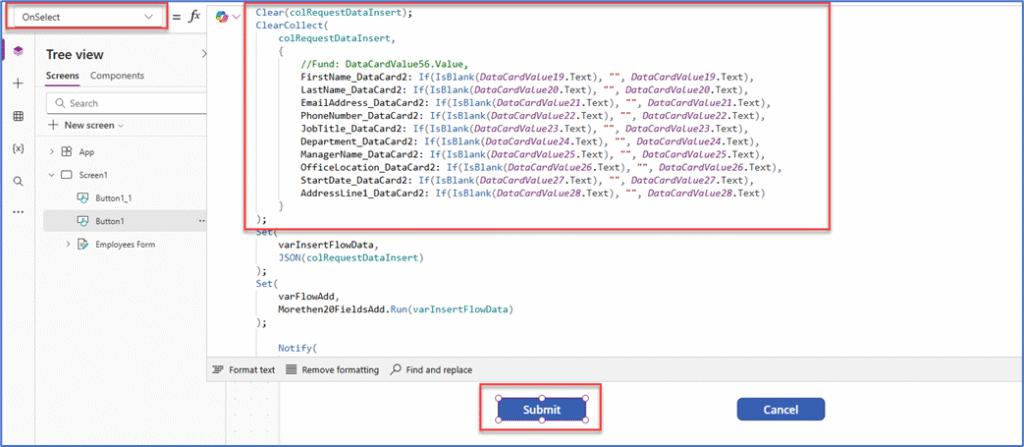
Task: Open Find and replace
Action: click(431, 370)
